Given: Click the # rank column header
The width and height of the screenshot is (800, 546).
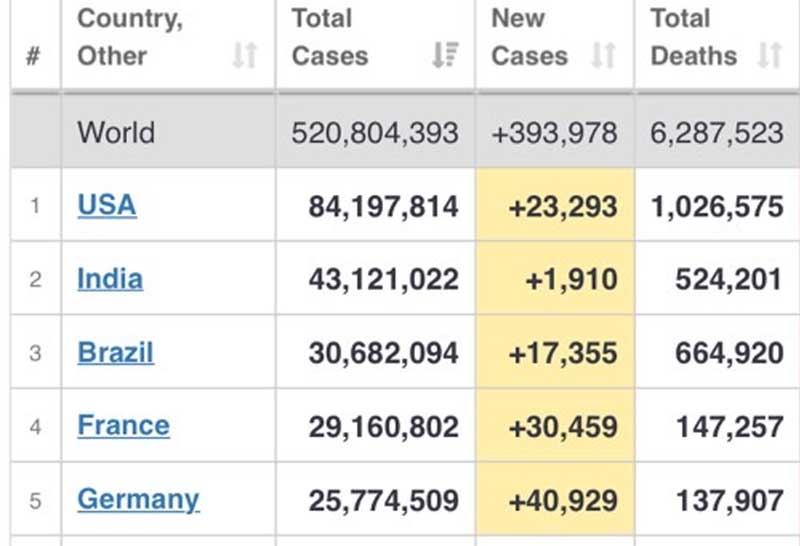Looking at the screenshot, I should [34, 56].
